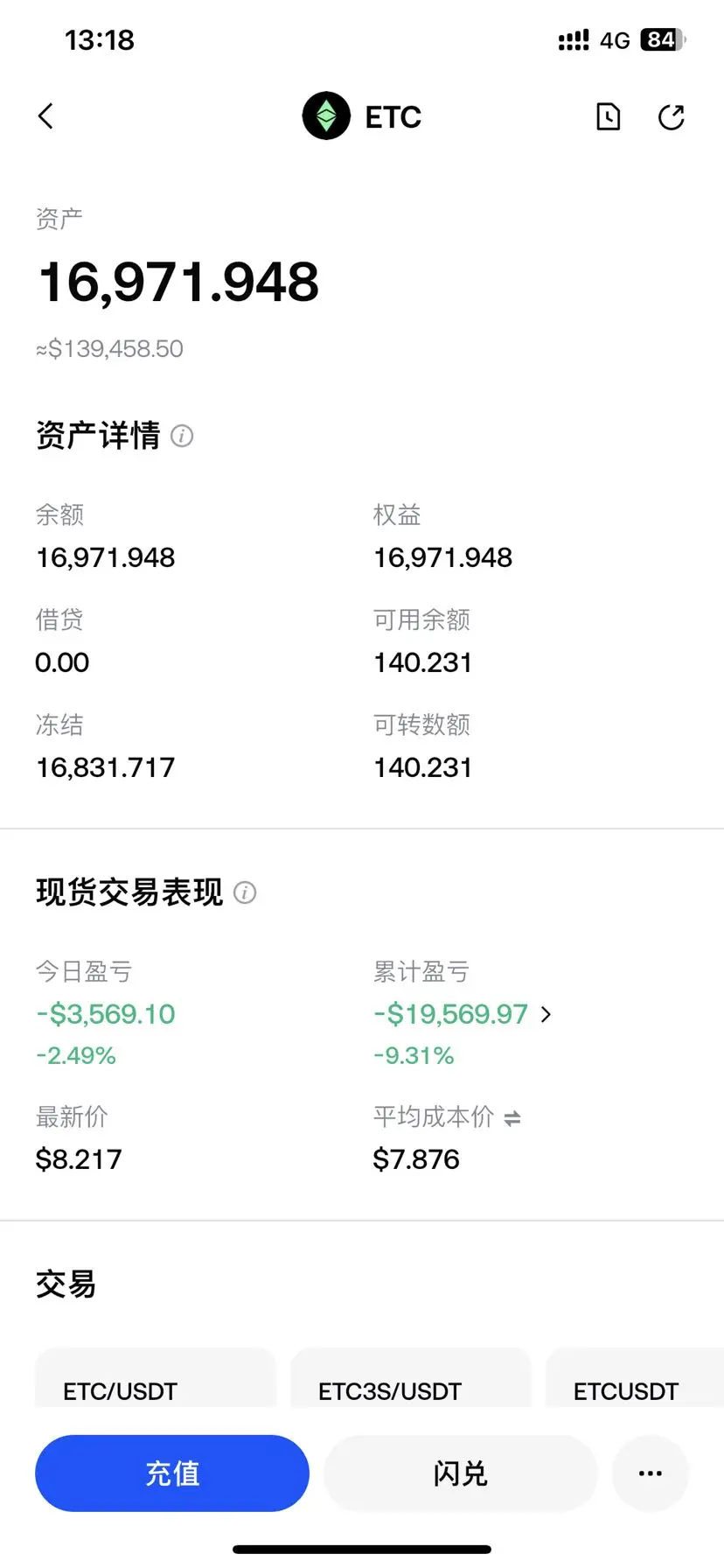
Task: Tap the 最新价 value $8.217
Action: [79, 1159]
